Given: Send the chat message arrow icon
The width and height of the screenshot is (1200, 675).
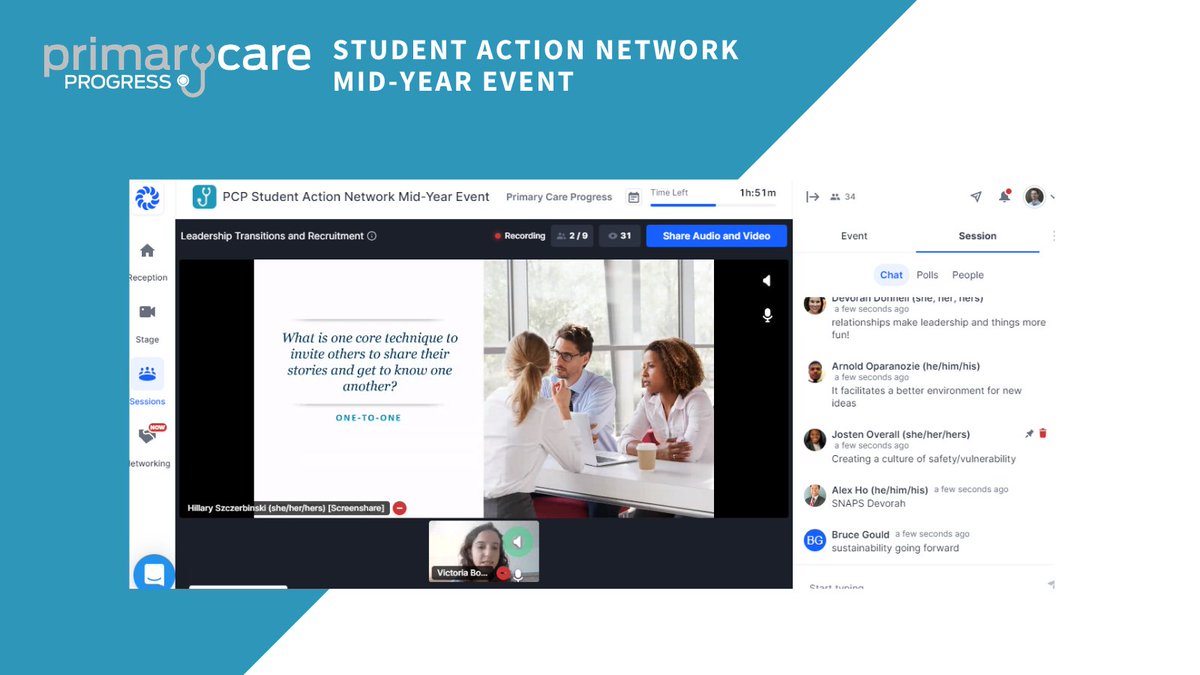Looking at the screenshot, I should point(1050,584).
